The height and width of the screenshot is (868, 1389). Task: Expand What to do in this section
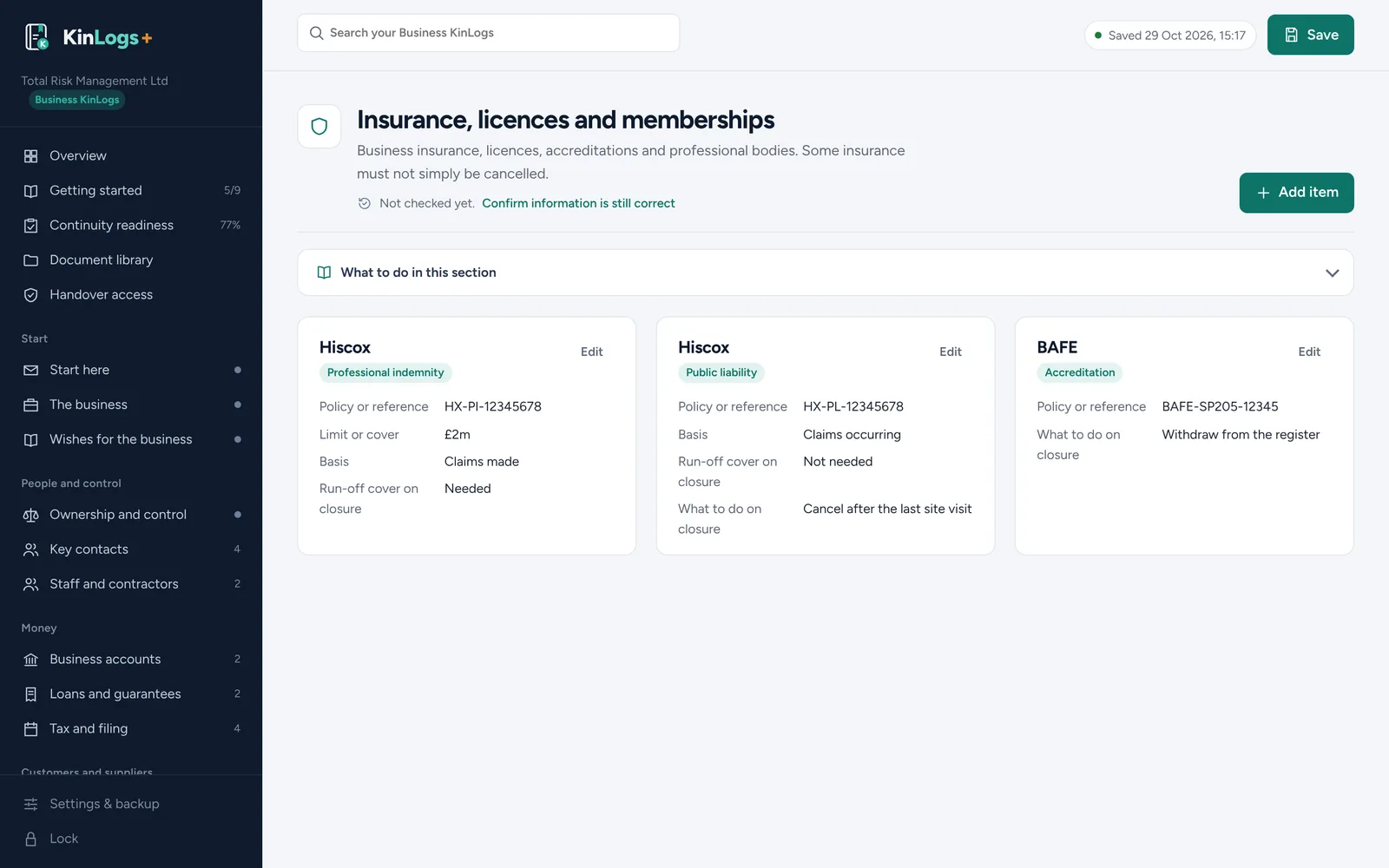(826, 273)
